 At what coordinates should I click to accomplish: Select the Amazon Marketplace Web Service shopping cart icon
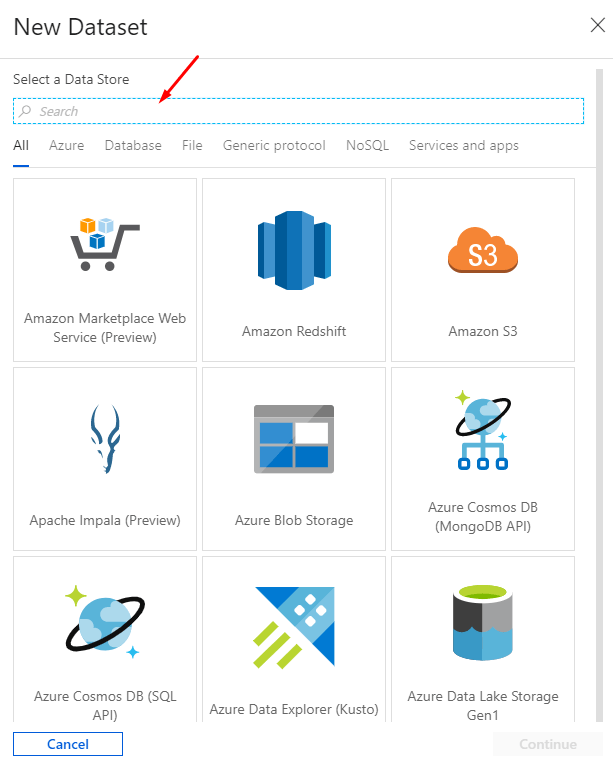point(105,244)
